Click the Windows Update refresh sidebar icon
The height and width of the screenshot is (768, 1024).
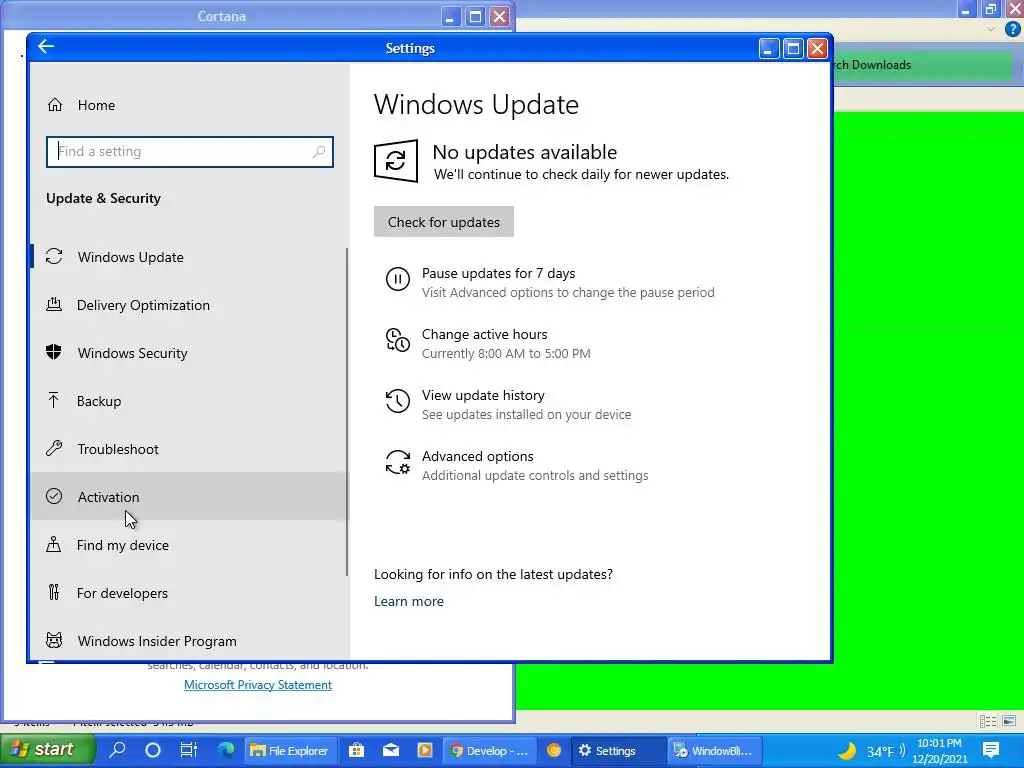54,257
